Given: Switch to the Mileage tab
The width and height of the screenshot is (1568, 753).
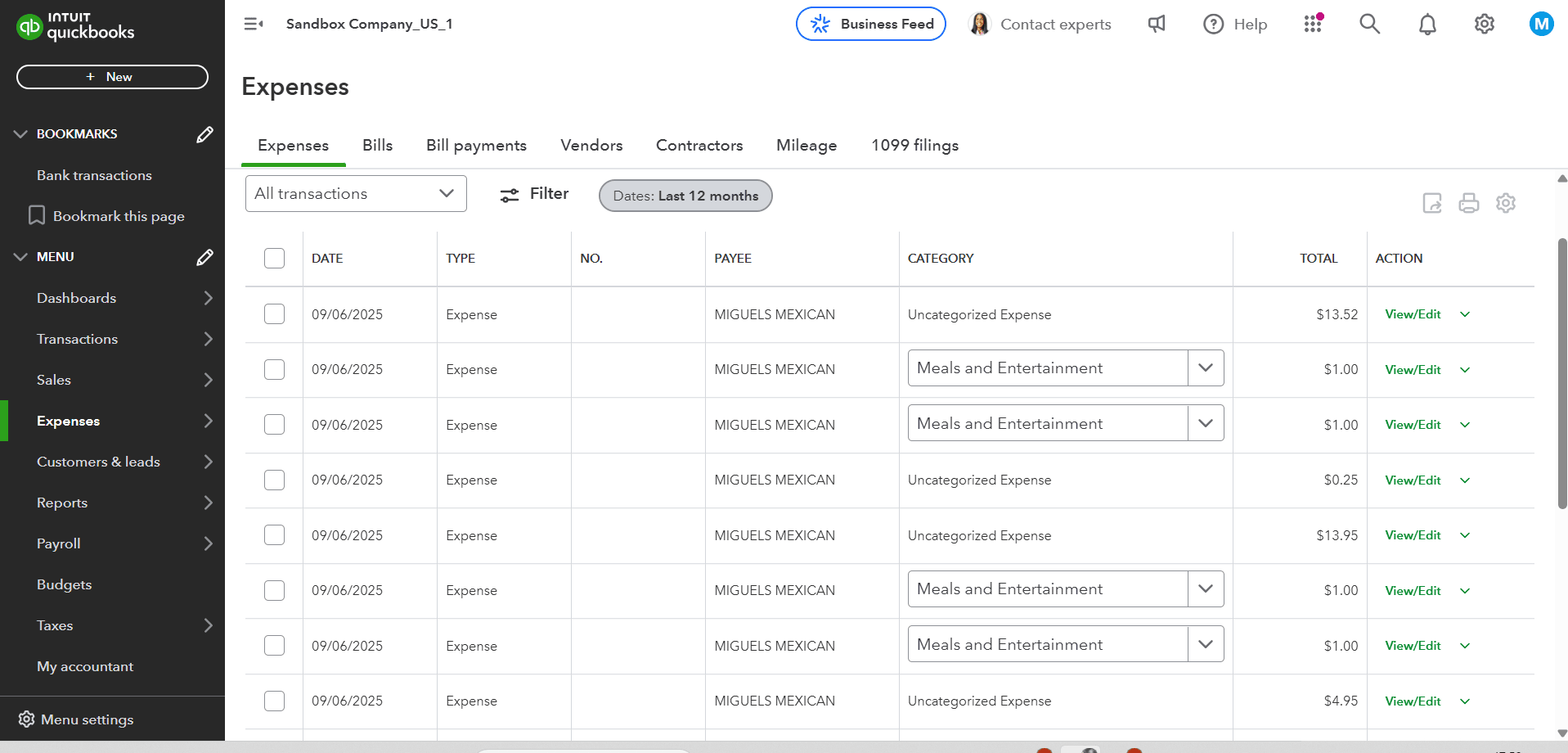Looking at the screenshot, I should [x=806, y=145].
